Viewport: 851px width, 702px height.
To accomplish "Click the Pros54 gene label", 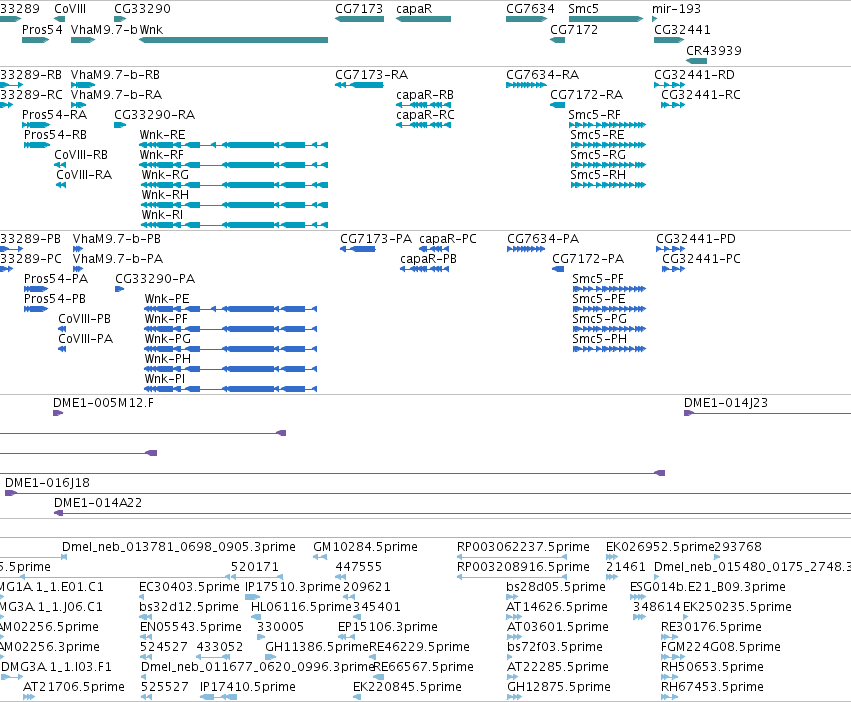I will pyautogui.click(x=42, y=29).
